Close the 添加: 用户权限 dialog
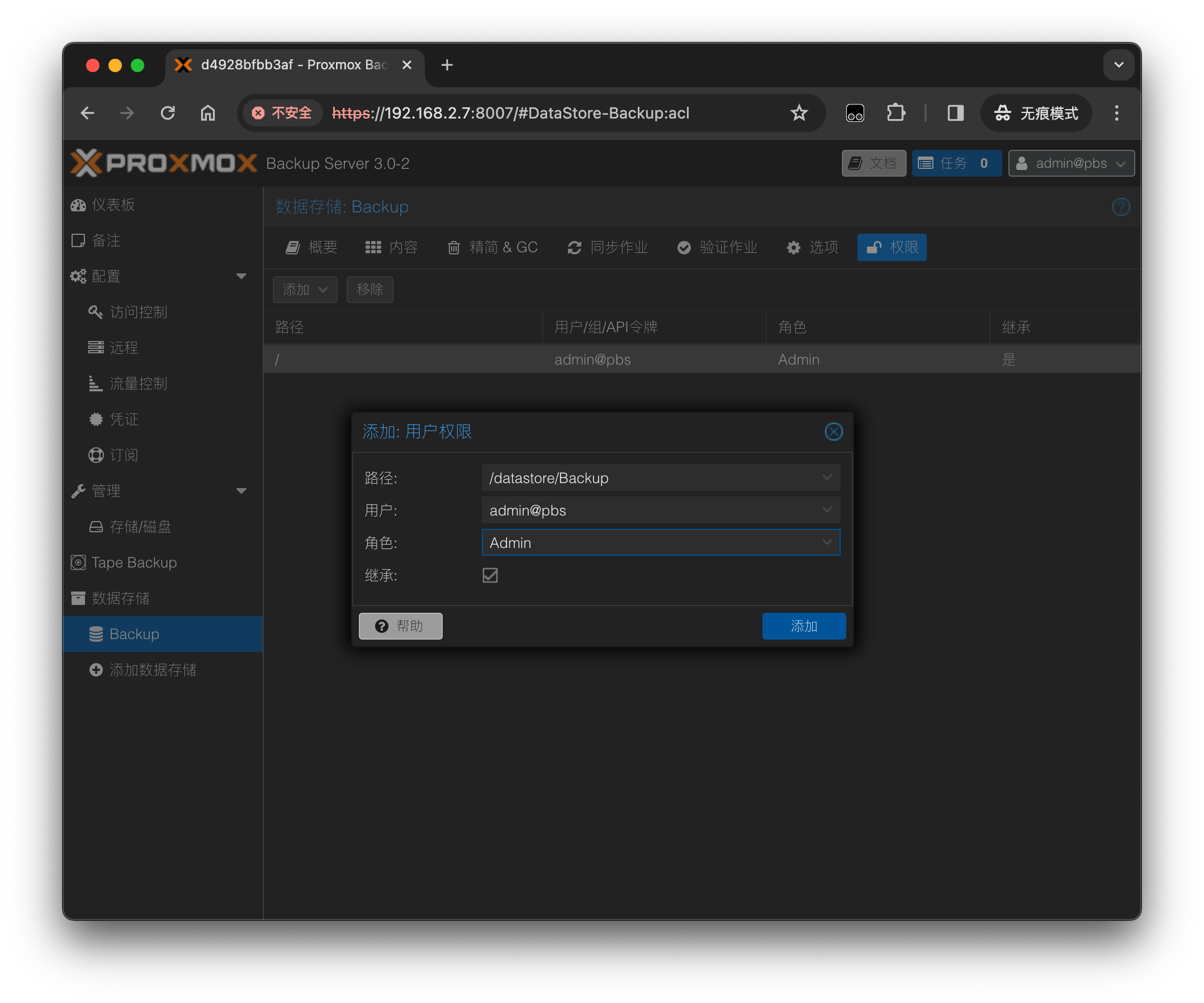 (833, 431)
